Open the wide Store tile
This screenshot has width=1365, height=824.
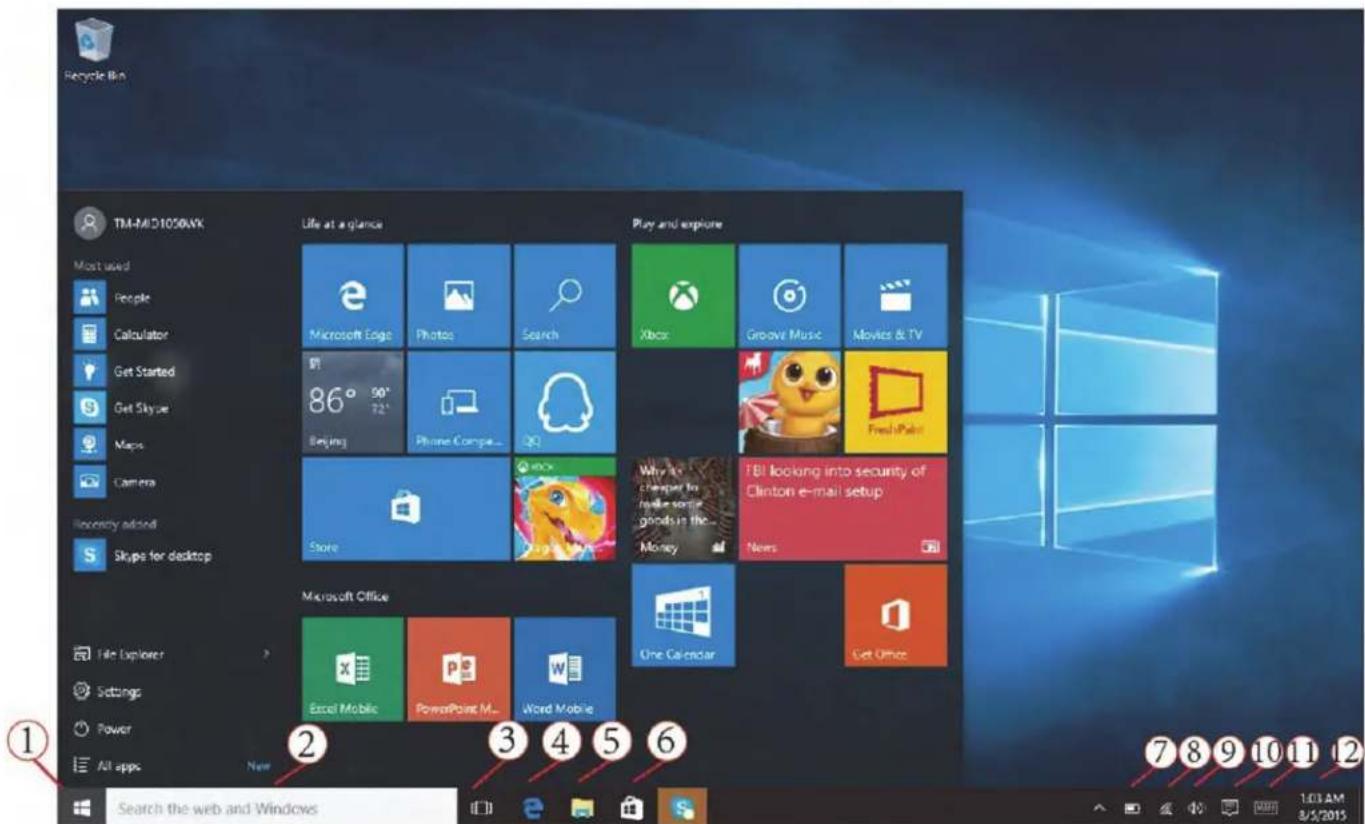point(406,509)
